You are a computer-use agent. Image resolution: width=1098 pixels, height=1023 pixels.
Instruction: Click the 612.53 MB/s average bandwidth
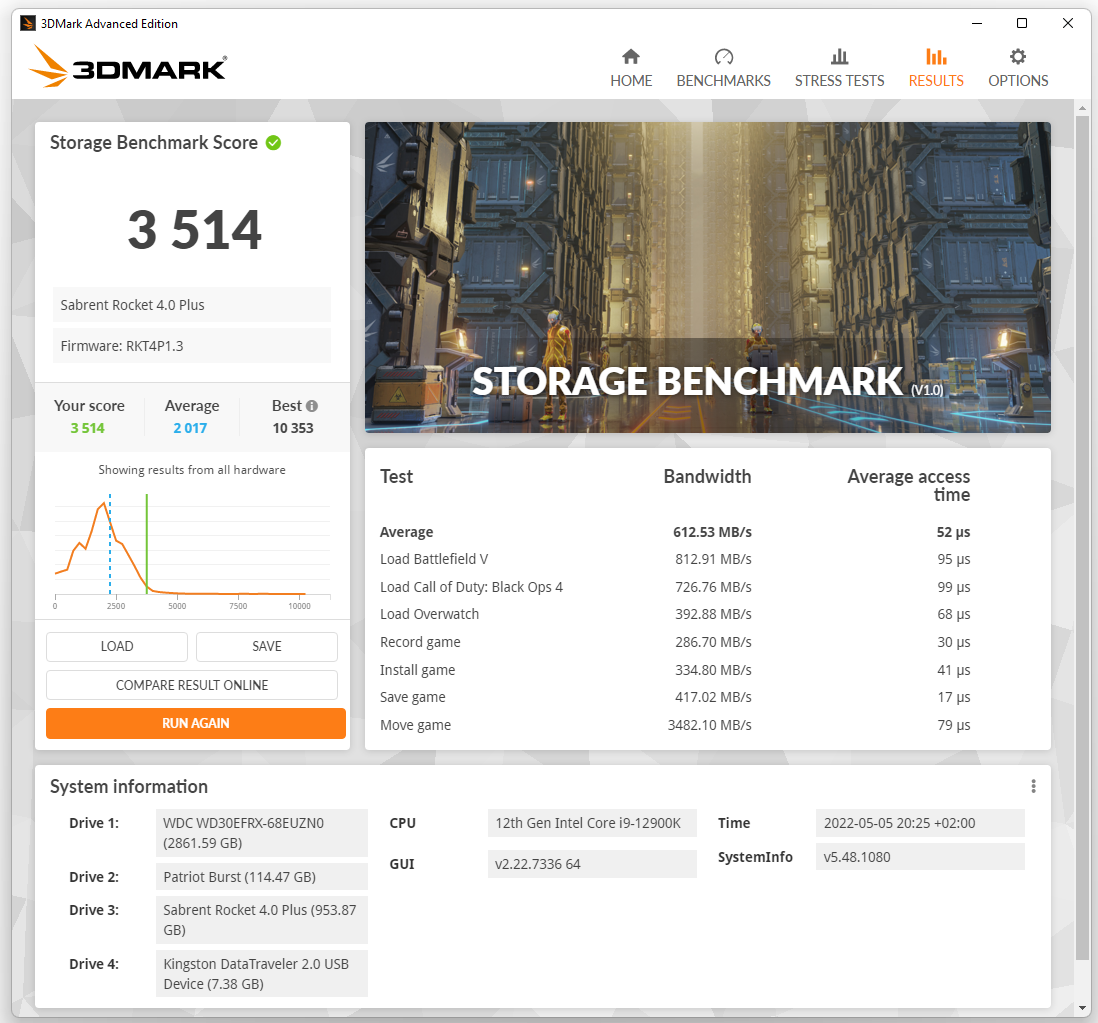(x=712, y=532)
